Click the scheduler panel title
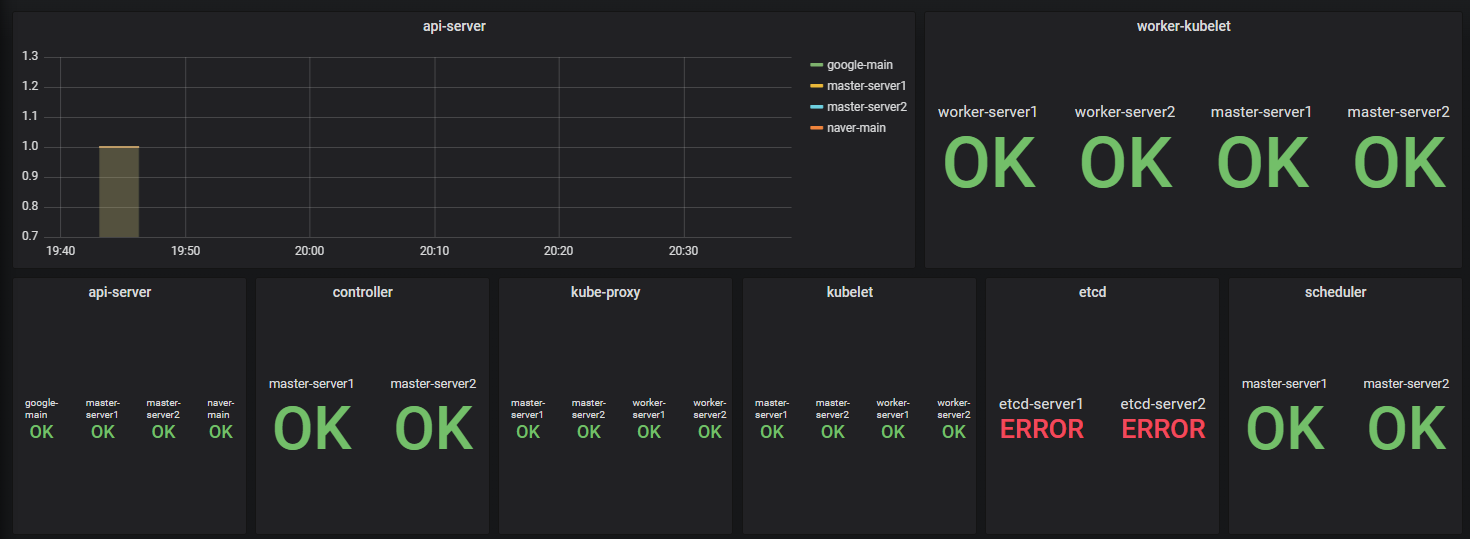This screenshot has height=539, width=1470. coord(1335,292)
